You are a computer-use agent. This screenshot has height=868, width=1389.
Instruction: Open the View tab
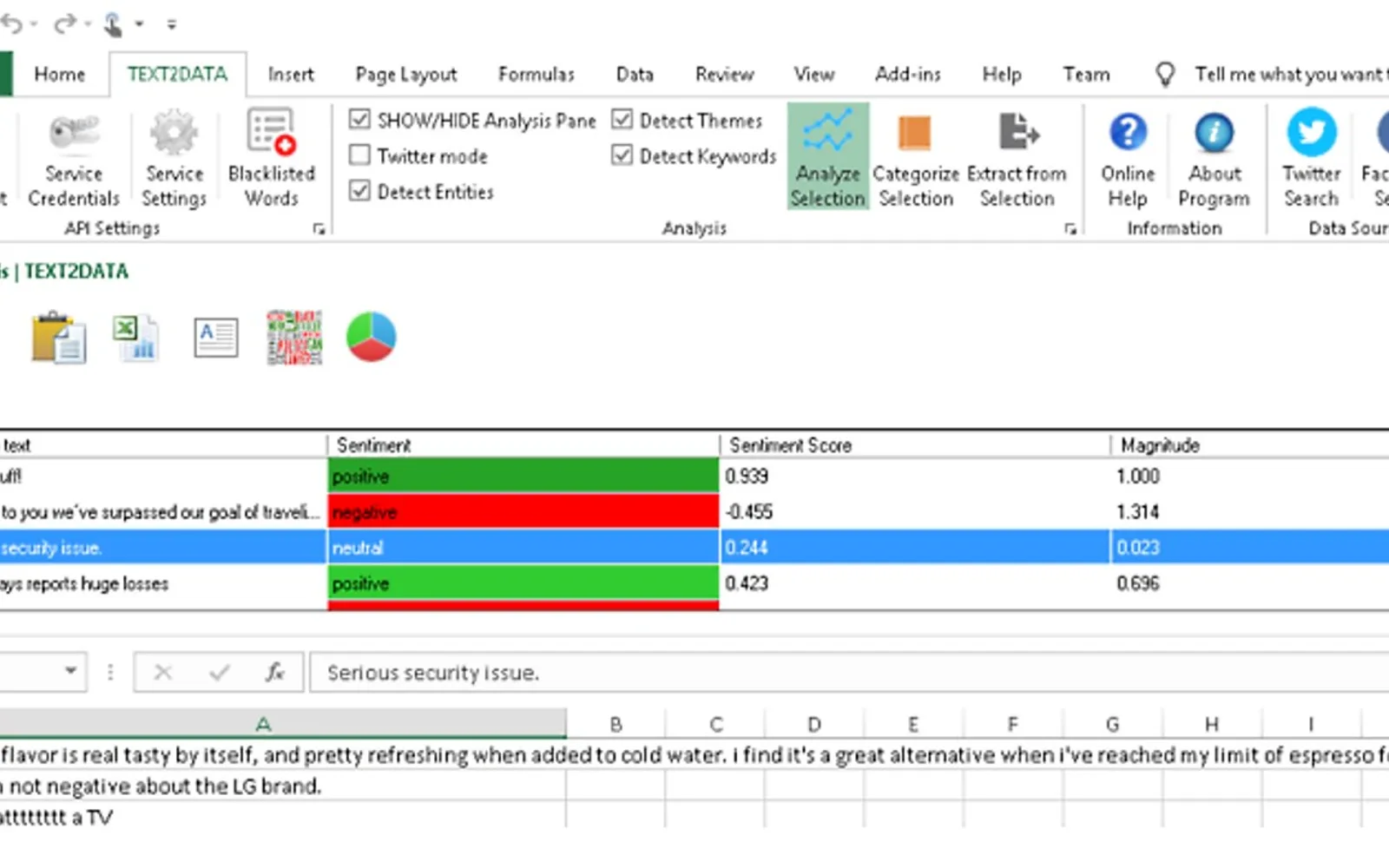[x=813, y=75]
